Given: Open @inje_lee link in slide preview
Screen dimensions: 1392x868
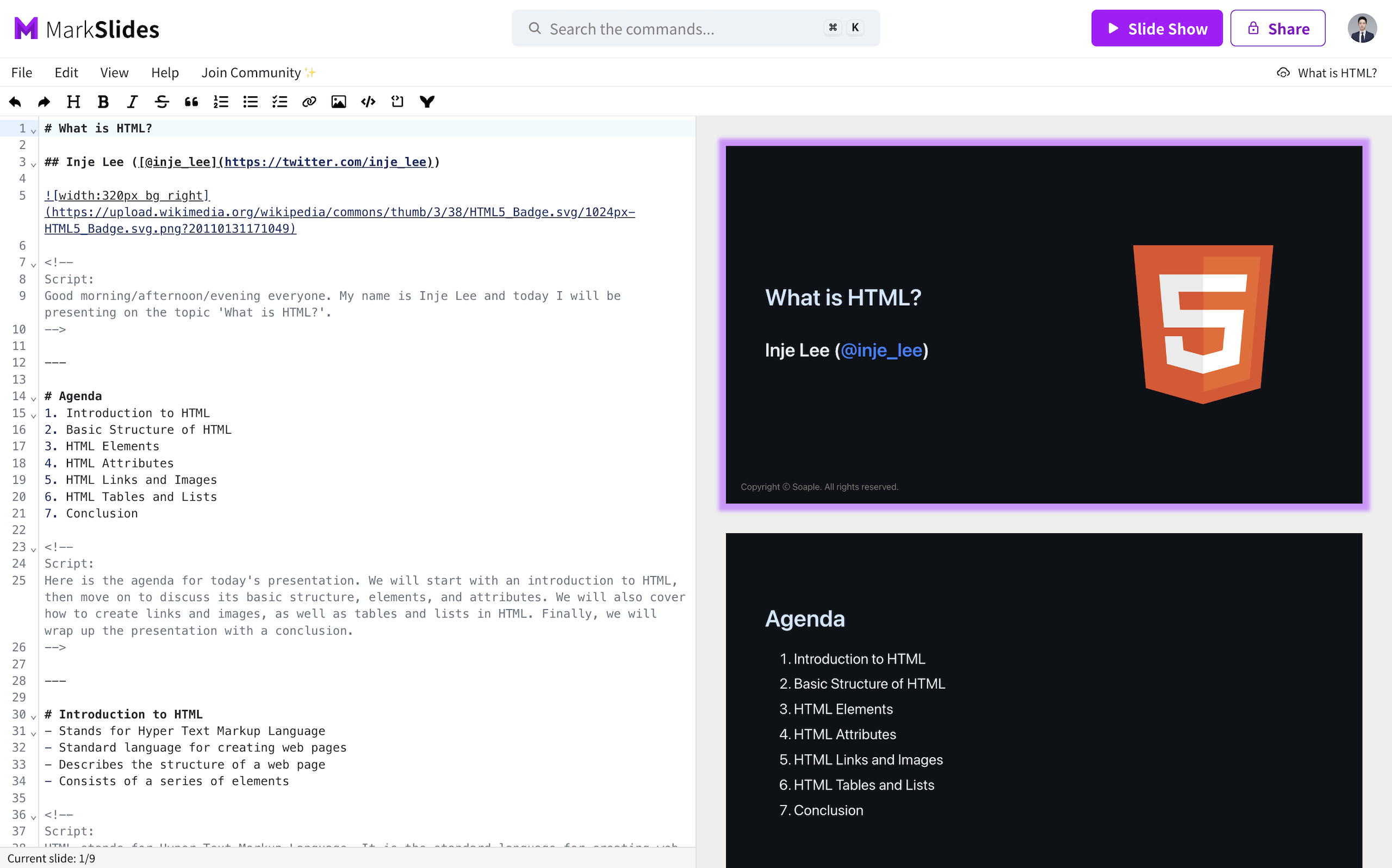Looking at the screenshot, I should 881,350.
